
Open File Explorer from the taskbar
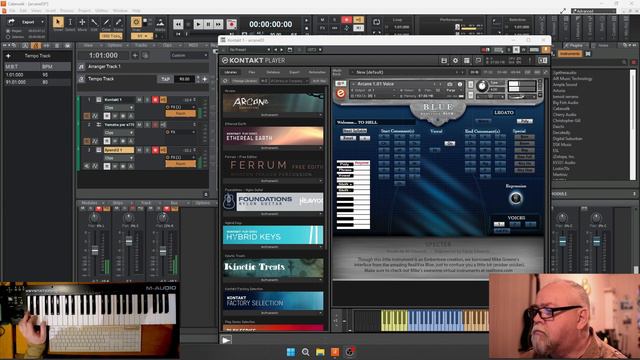[320, 352]
